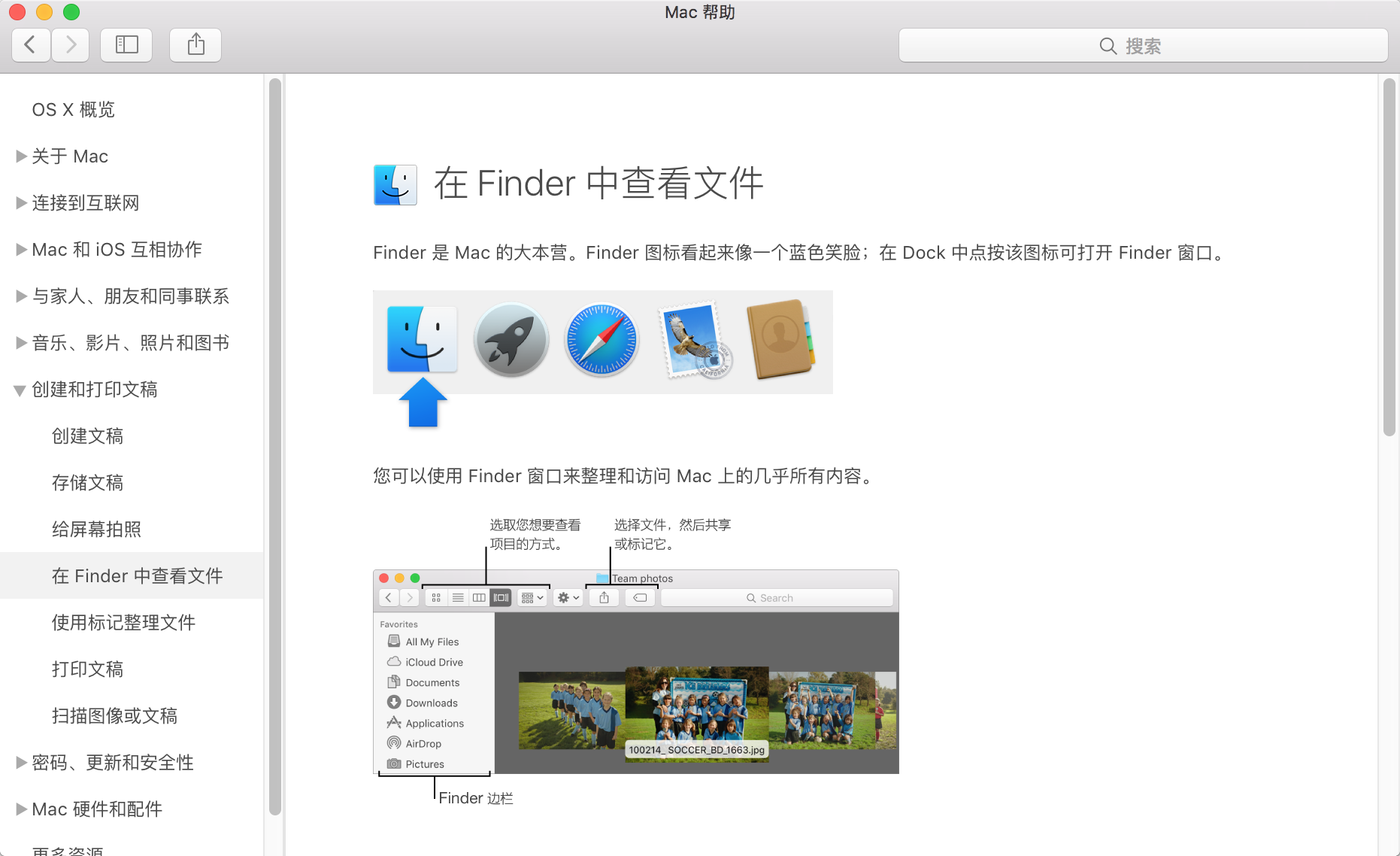Click the Safari compass icon in Dock image

click(602, 340)
